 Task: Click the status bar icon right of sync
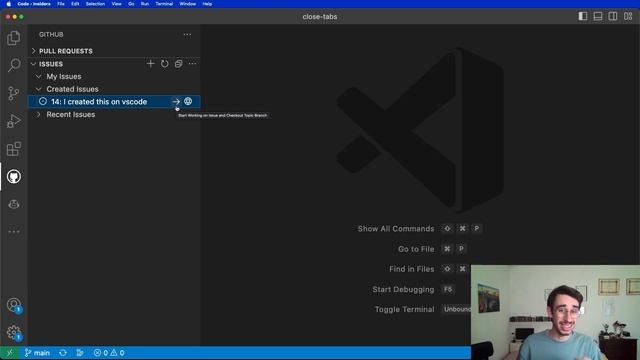[x=80, y=353]
